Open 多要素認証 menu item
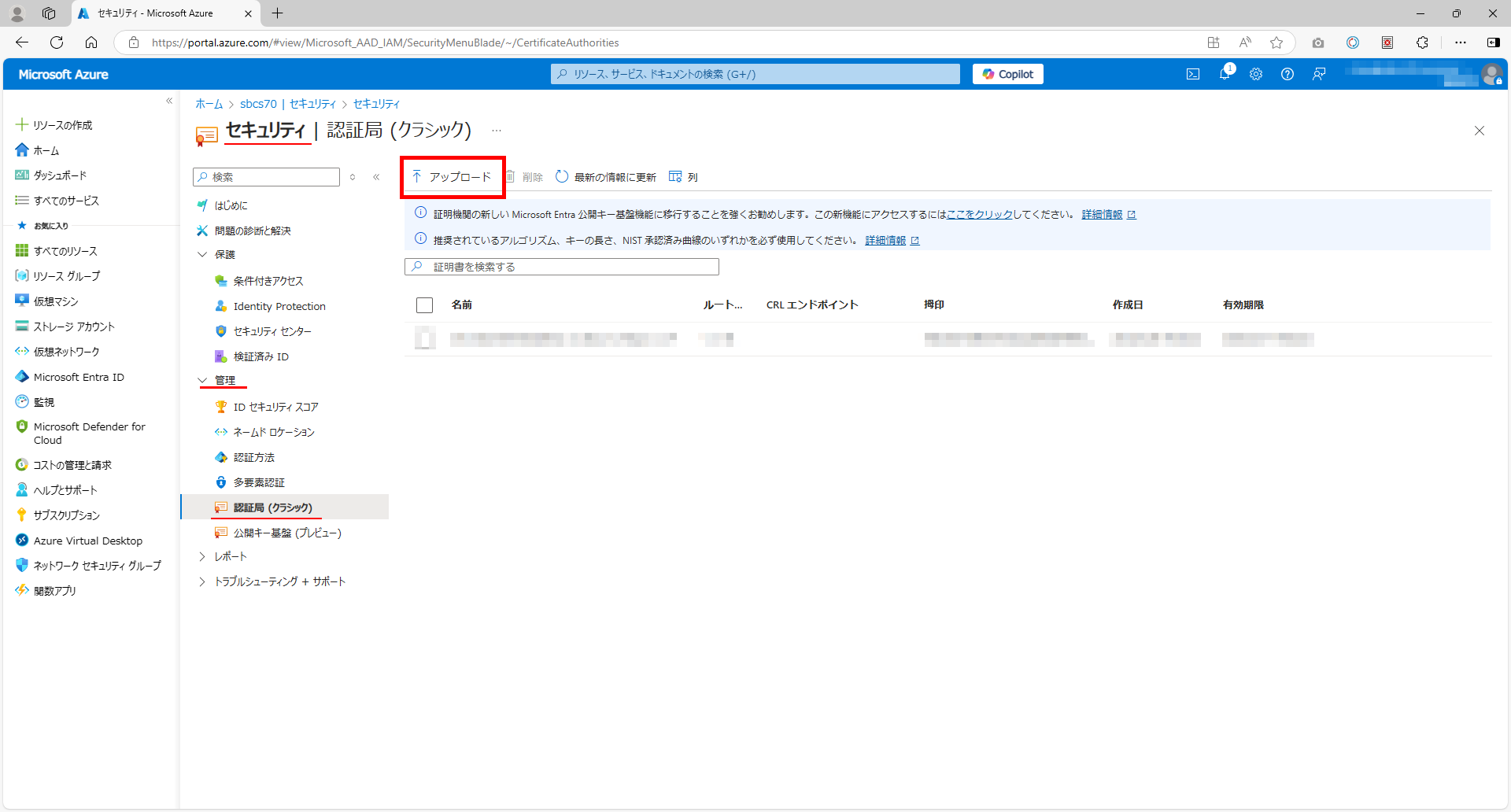 point(259,482)
